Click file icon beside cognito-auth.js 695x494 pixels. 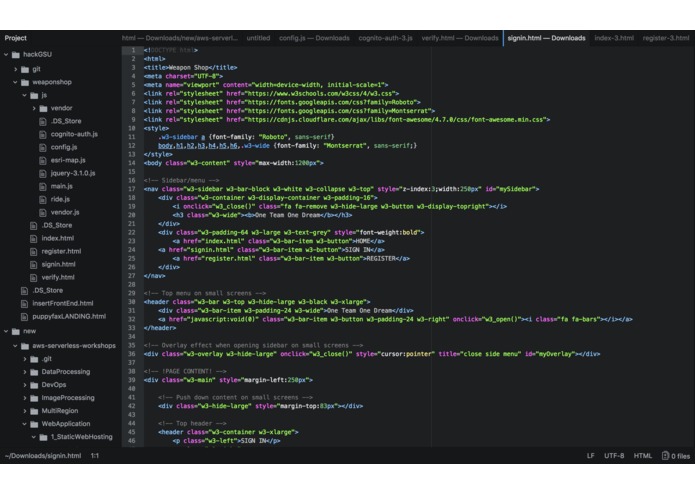[x=43, y=134]
